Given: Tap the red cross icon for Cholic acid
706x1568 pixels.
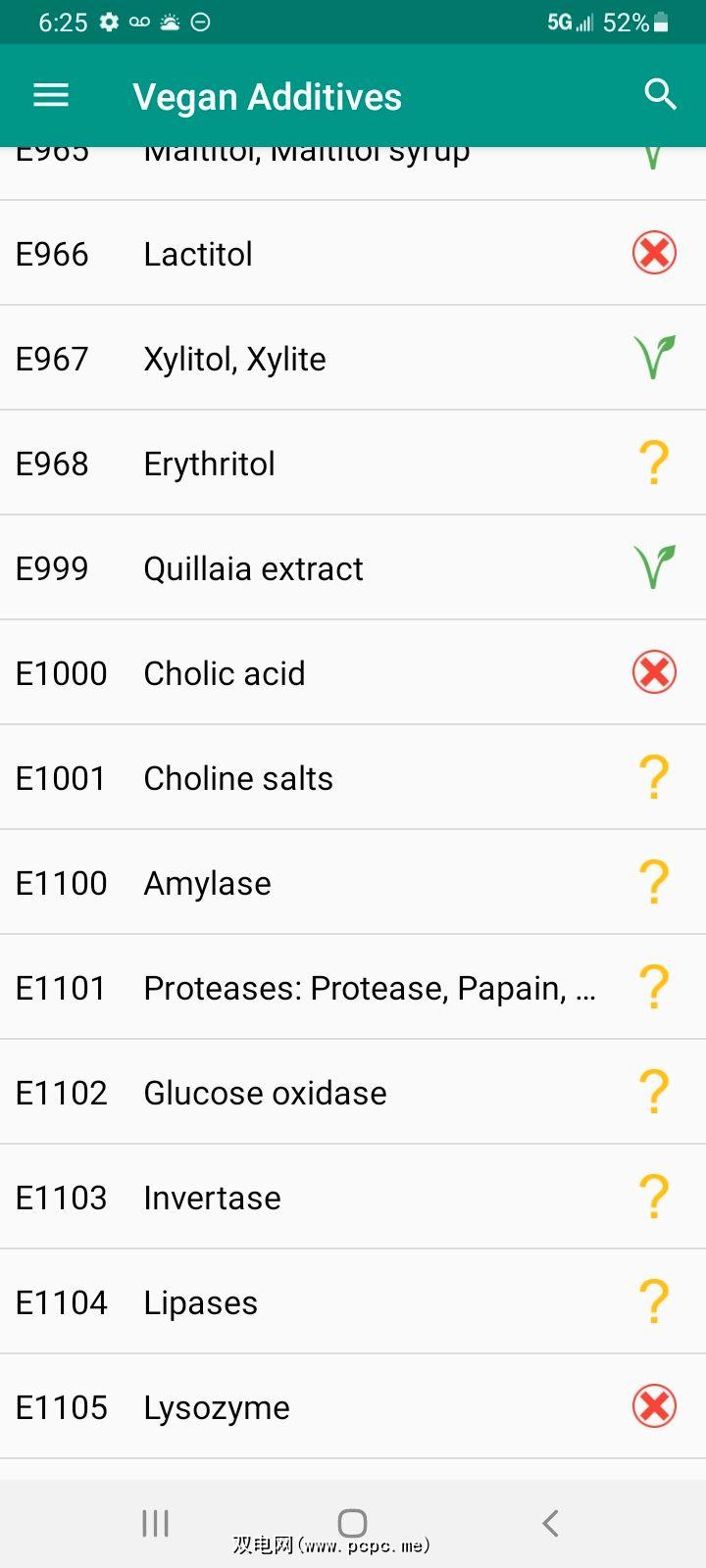Looking at the screenshot, I should tap(654, 672).
